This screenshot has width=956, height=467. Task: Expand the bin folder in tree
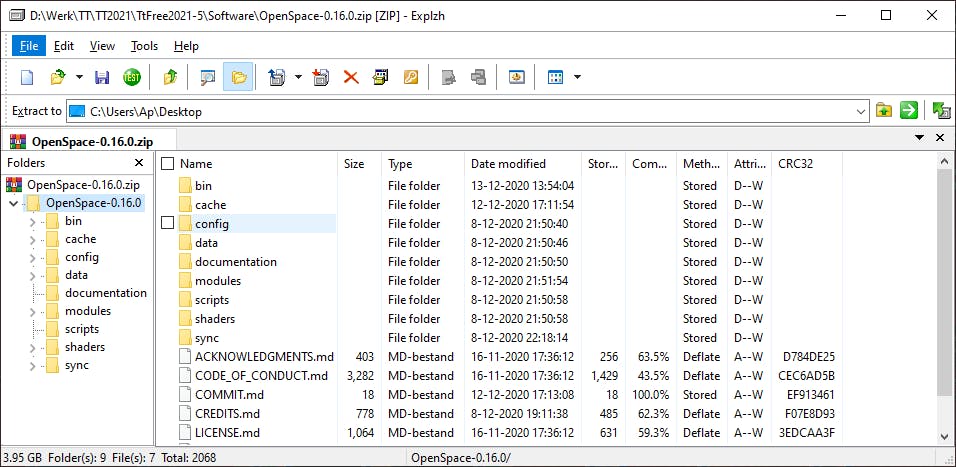coord(31,221)
